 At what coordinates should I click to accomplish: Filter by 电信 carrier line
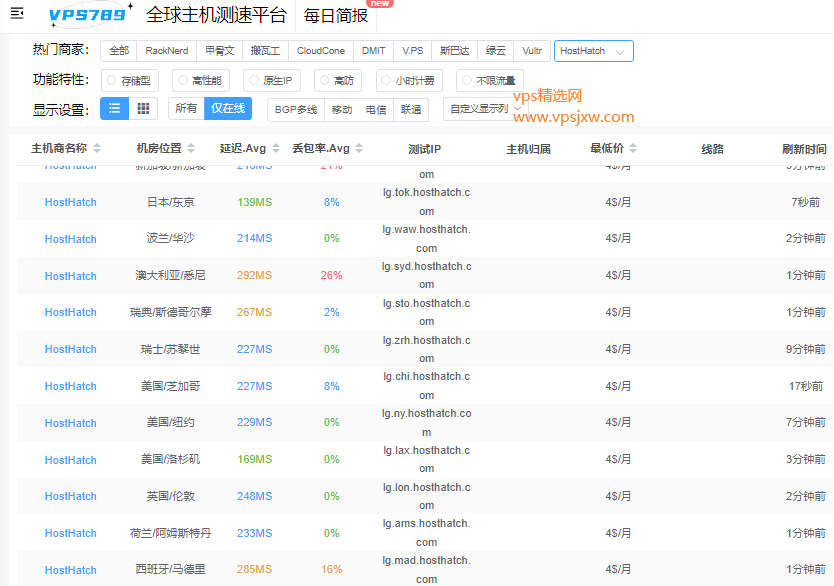376,110
